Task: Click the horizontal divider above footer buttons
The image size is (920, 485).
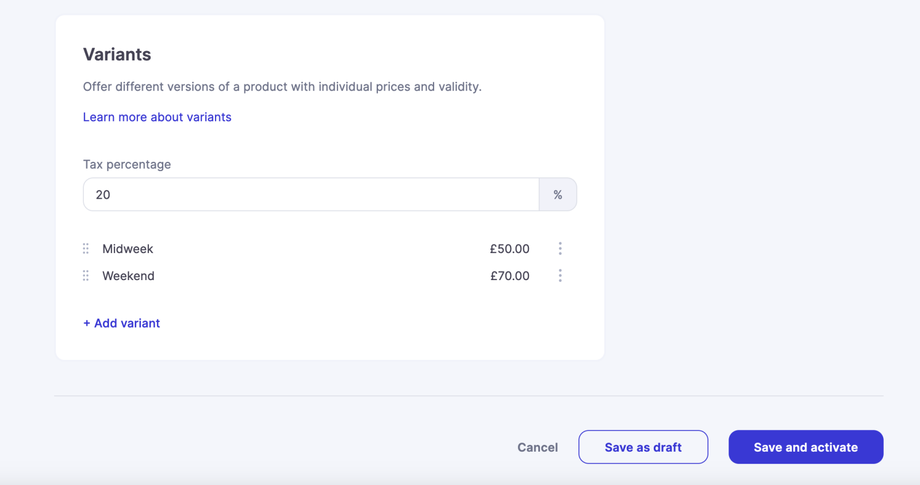Action: 468,396
